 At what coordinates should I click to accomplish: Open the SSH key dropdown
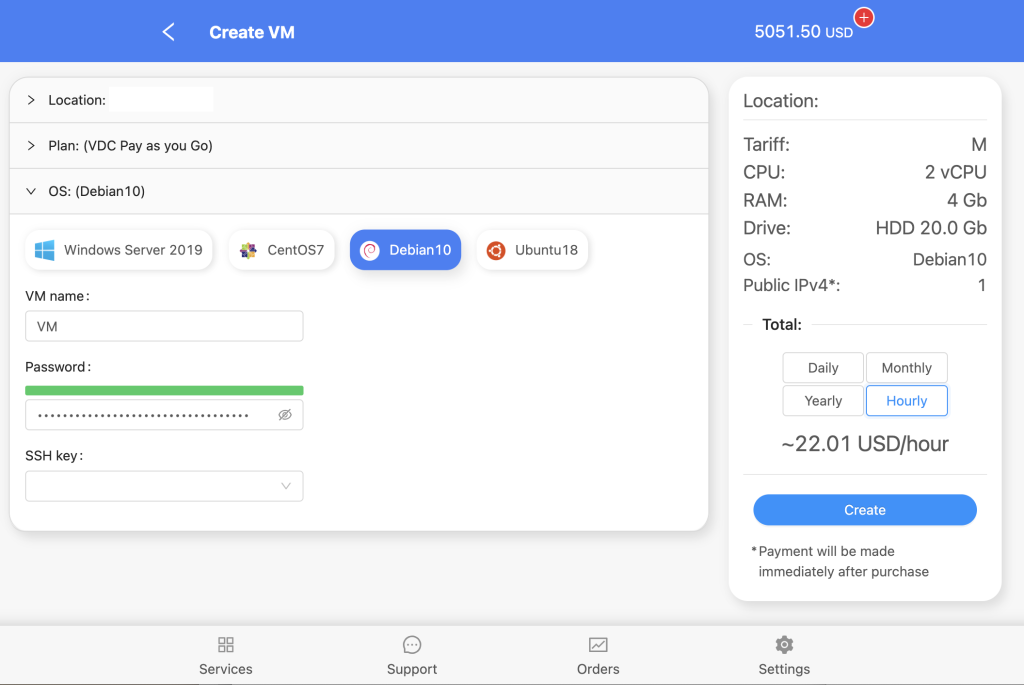(x=164, y=486)
